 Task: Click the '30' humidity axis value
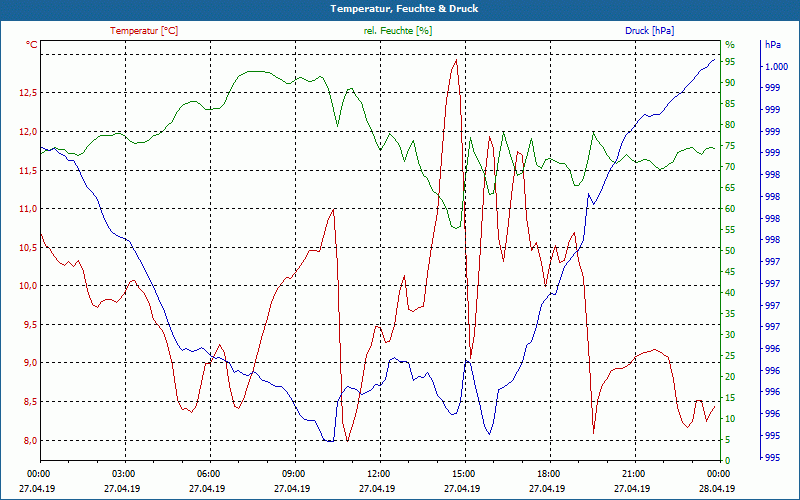coord(730,335)
